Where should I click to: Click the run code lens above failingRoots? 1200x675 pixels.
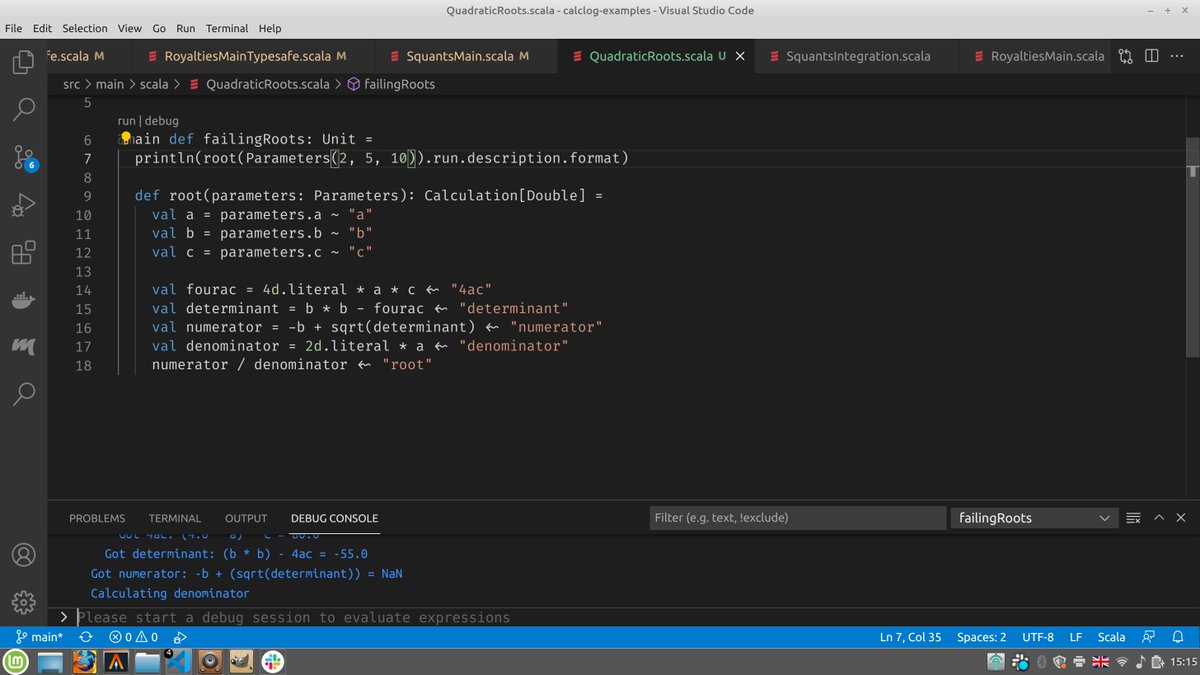(126, 120)
